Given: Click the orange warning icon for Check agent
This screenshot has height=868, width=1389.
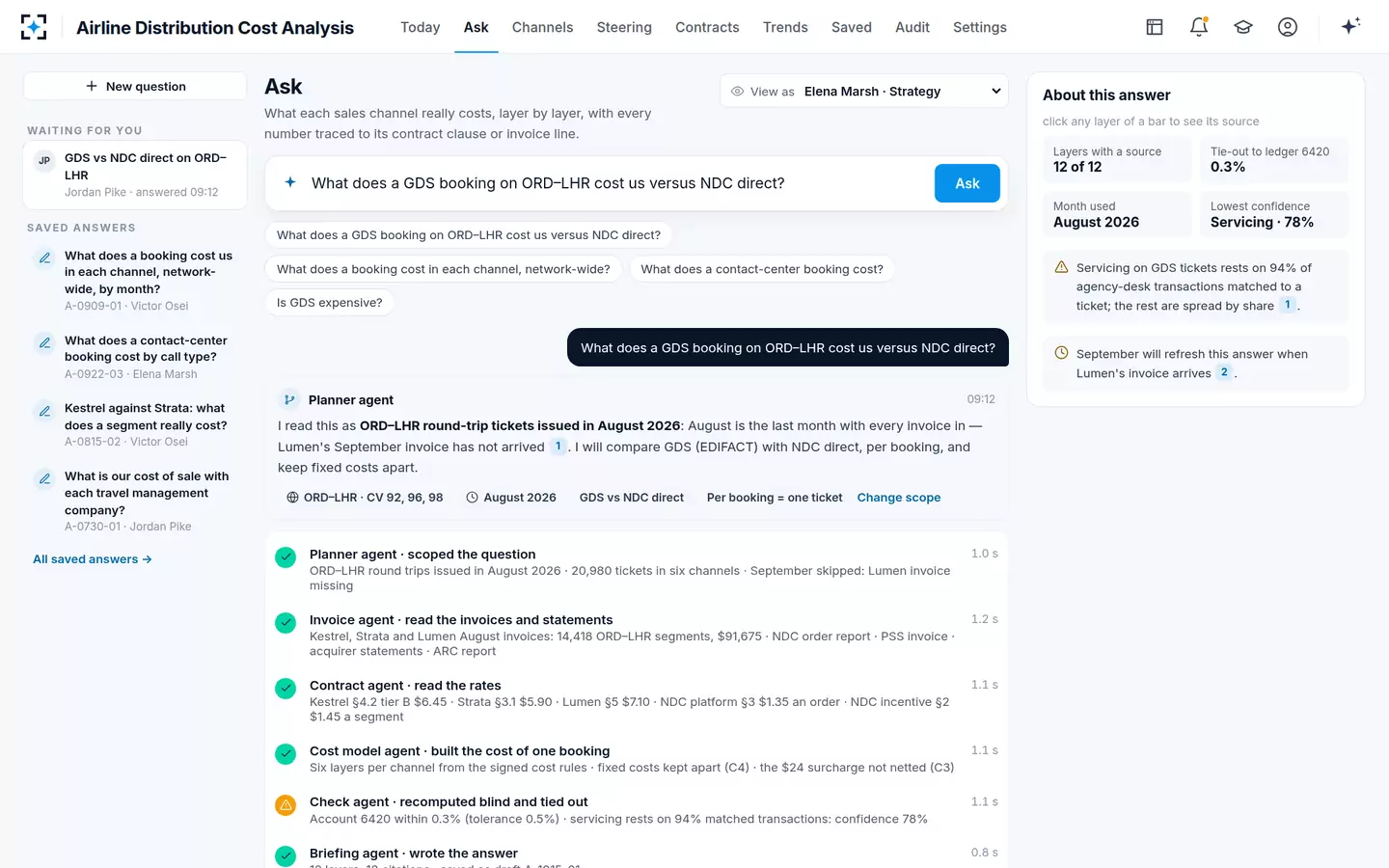Looking at the screenshot, I should (286, 804).
